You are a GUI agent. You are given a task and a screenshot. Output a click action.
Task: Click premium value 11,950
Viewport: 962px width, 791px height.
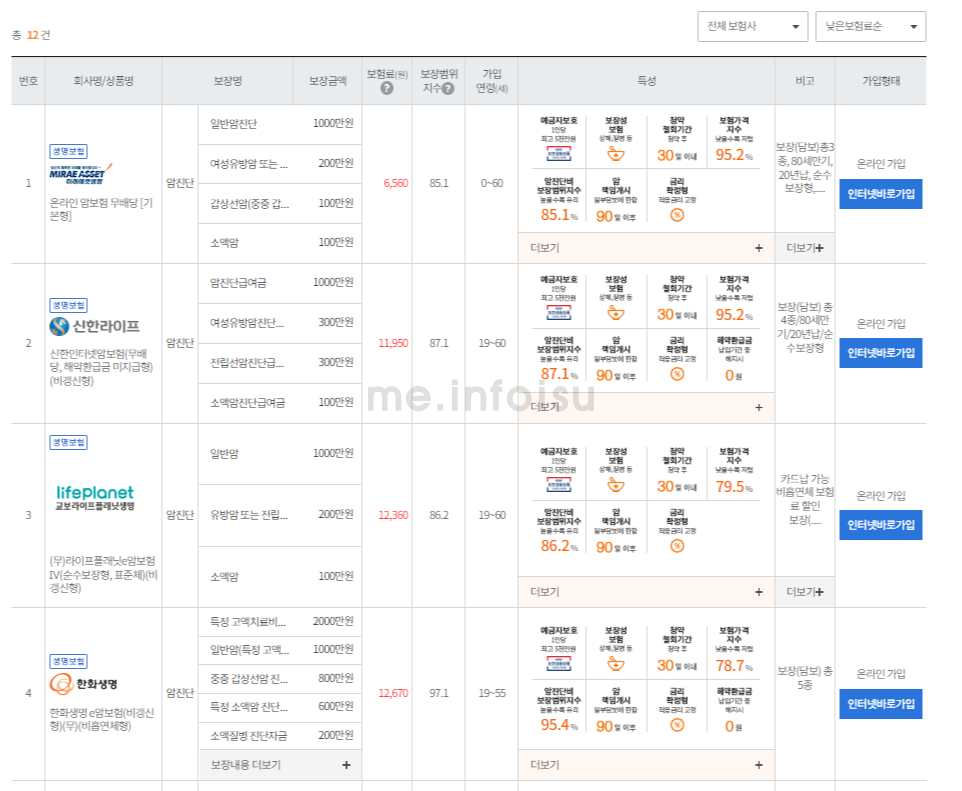393,343
